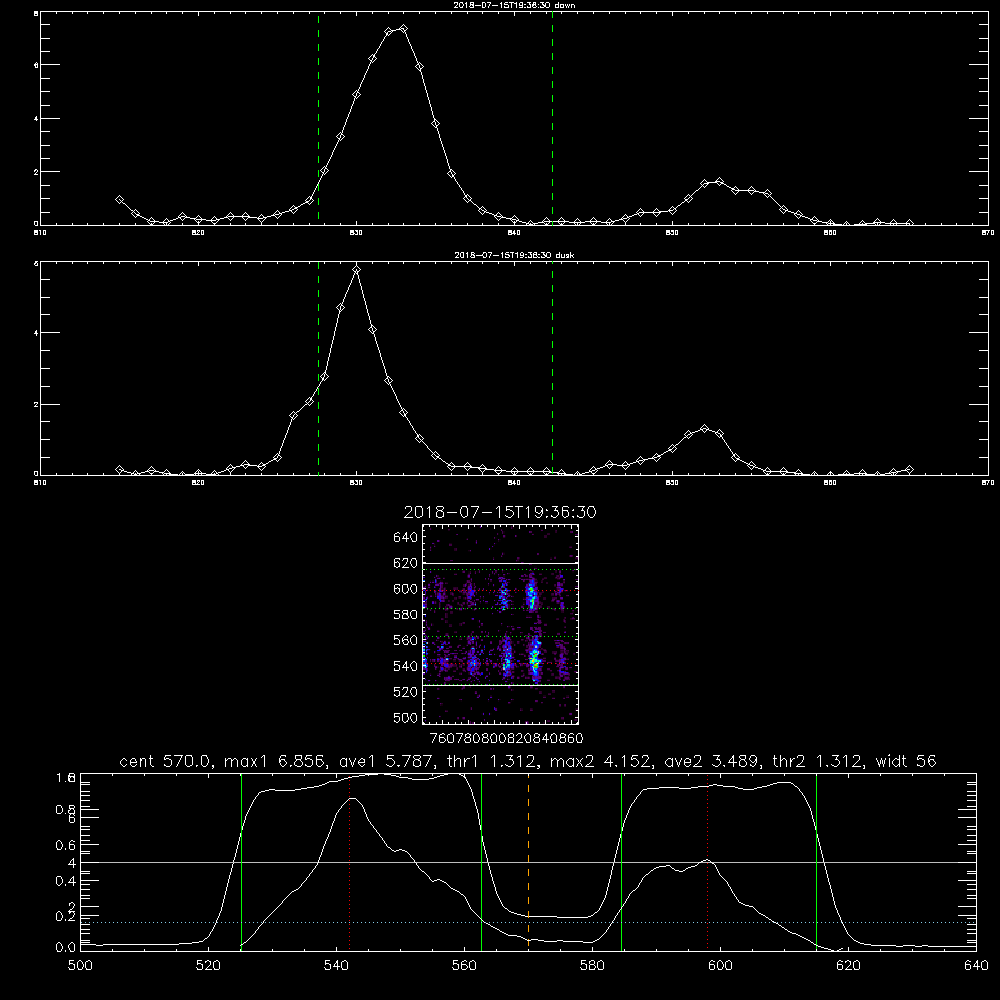Click the '640' label on bottom plot x-axis
This screenshot has height=1000, width=1000.
(x=976, y=965)
